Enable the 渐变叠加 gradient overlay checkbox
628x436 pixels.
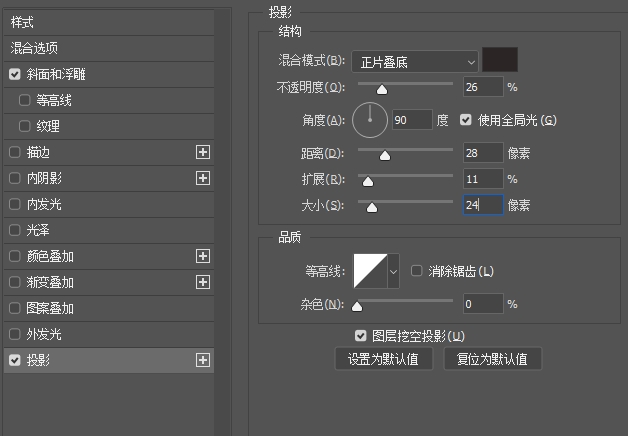coord(15,282)
